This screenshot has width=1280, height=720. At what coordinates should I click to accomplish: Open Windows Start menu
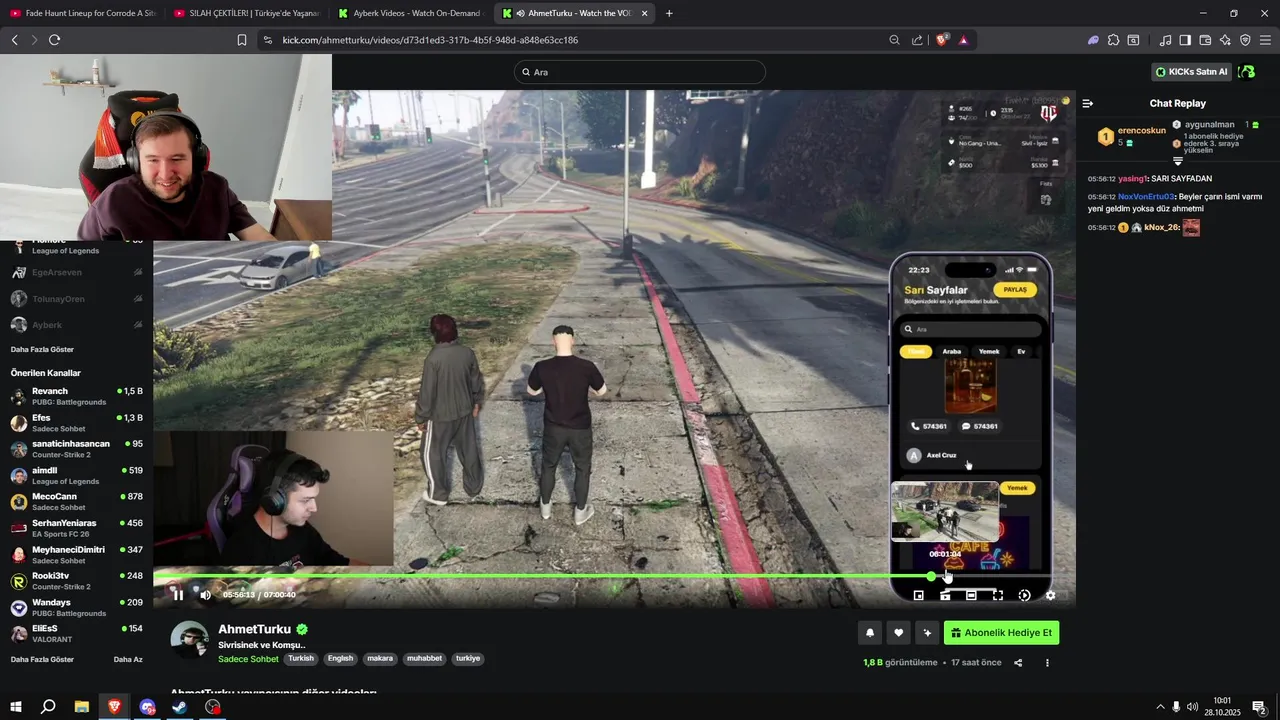coord(15,707)
